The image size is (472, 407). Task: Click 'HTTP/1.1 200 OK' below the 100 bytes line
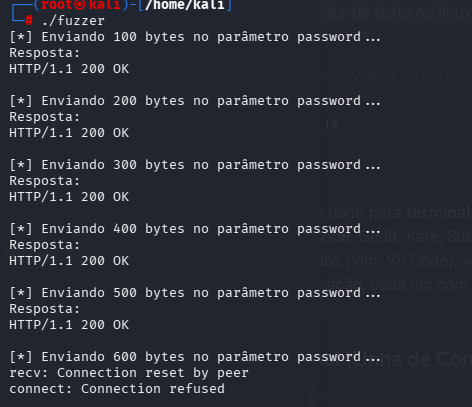click(x=69, y=69)
